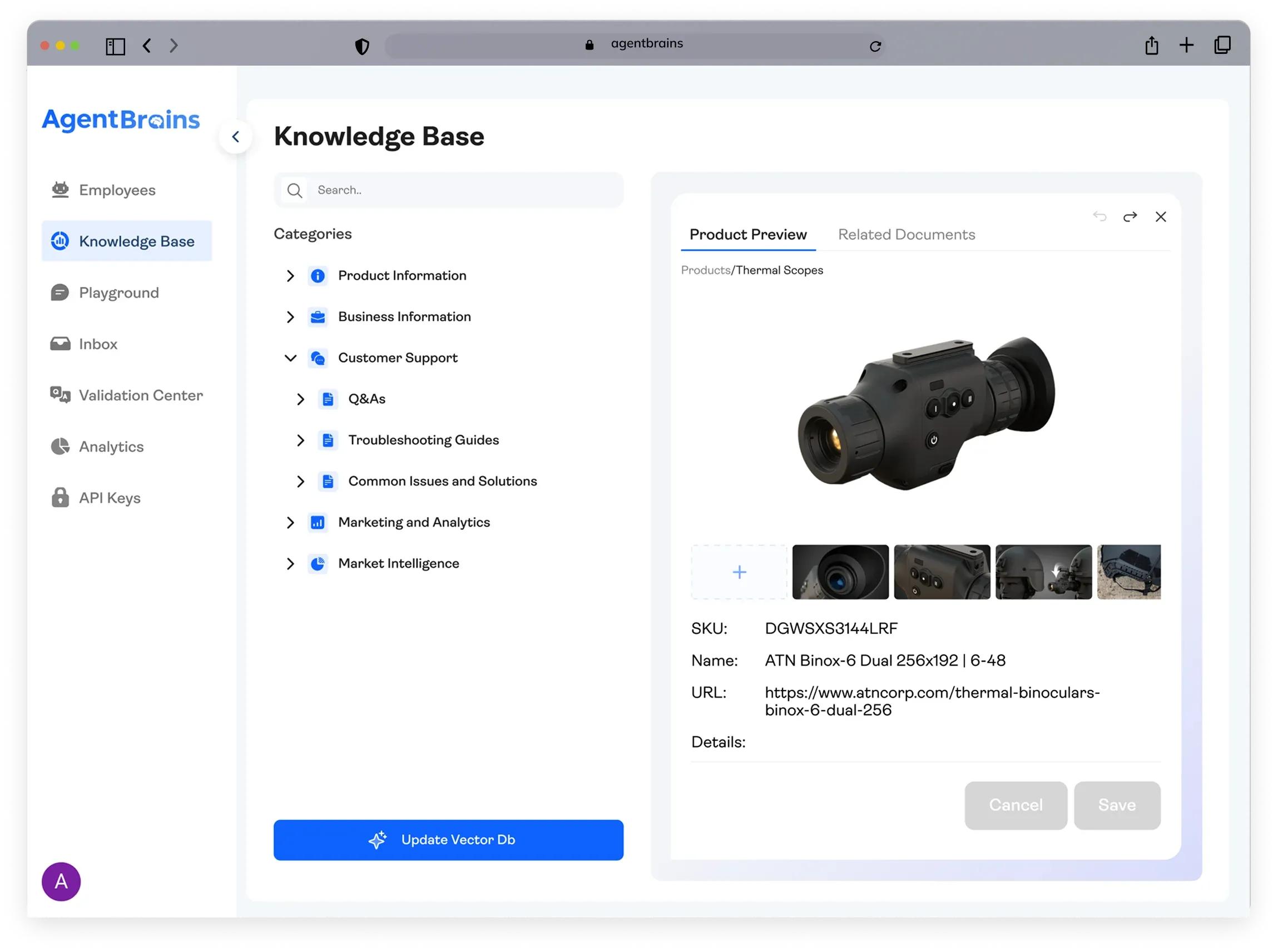The image size is (1278, 952).
Task: Switch to the Related Documents tab
Action: 906,235
